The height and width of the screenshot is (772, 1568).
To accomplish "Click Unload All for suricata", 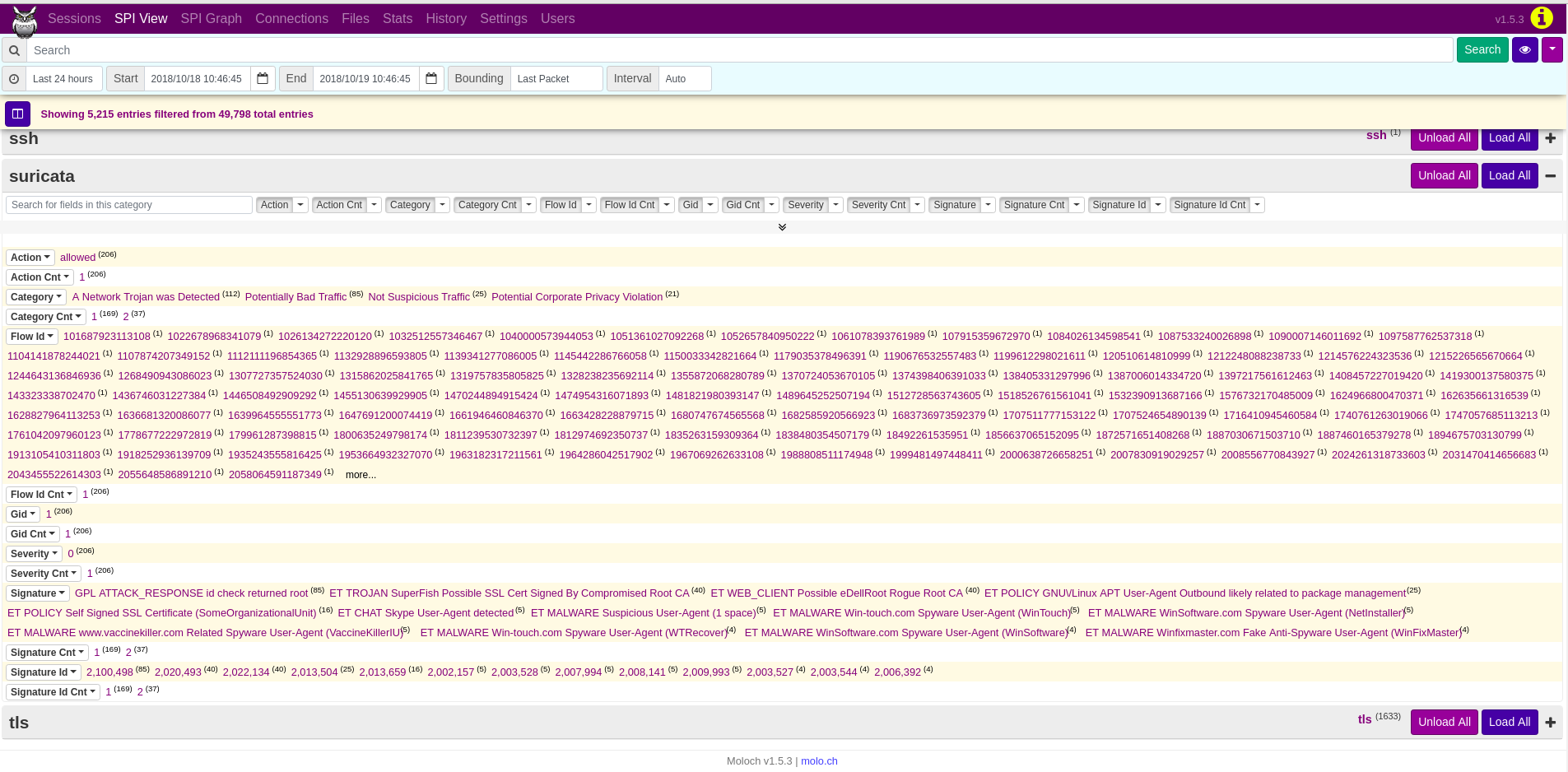I will click(1445, 175).
